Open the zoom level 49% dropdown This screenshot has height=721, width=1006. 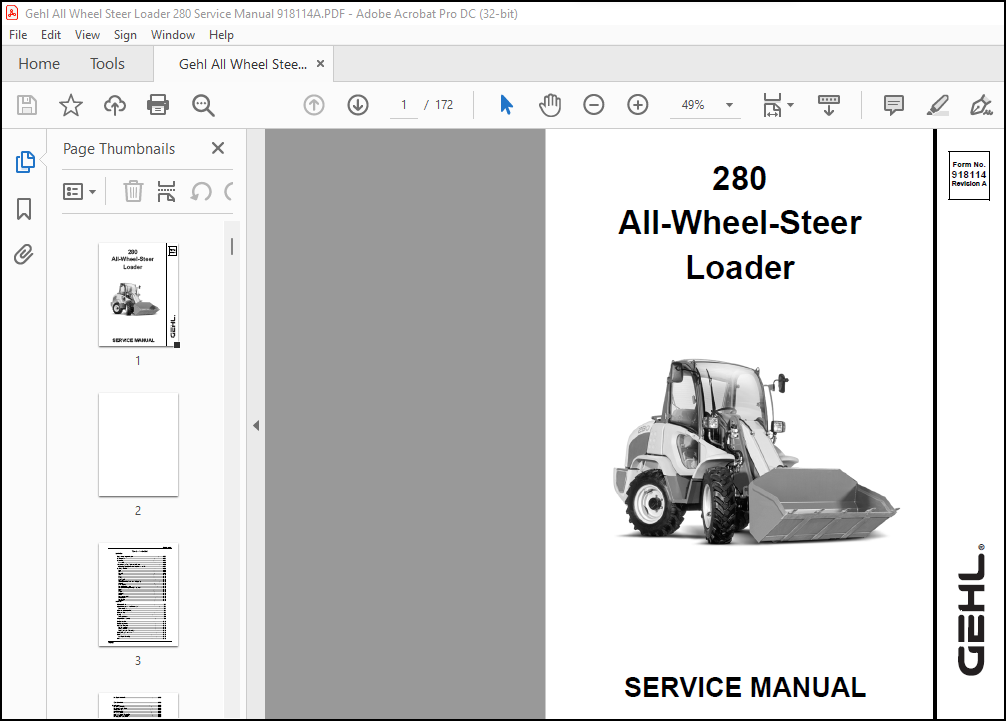(x=729, y=105)
